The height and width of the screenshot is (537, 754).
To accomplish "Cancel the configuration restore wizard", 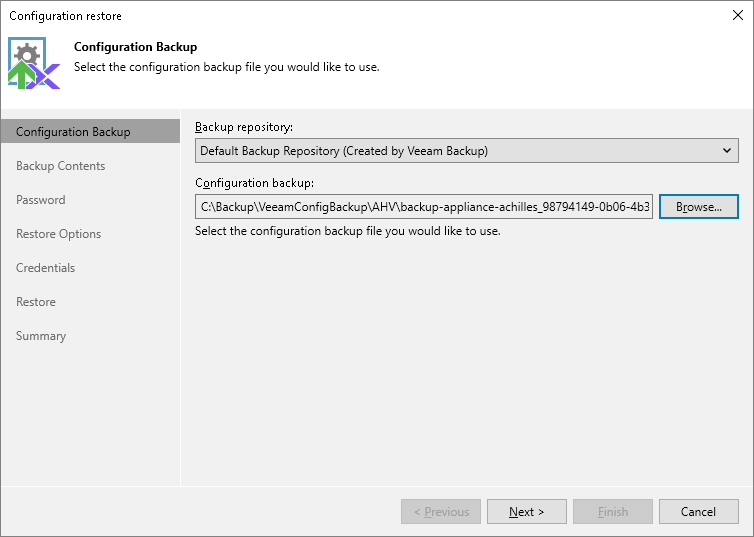I will click(x=698, y=512).
